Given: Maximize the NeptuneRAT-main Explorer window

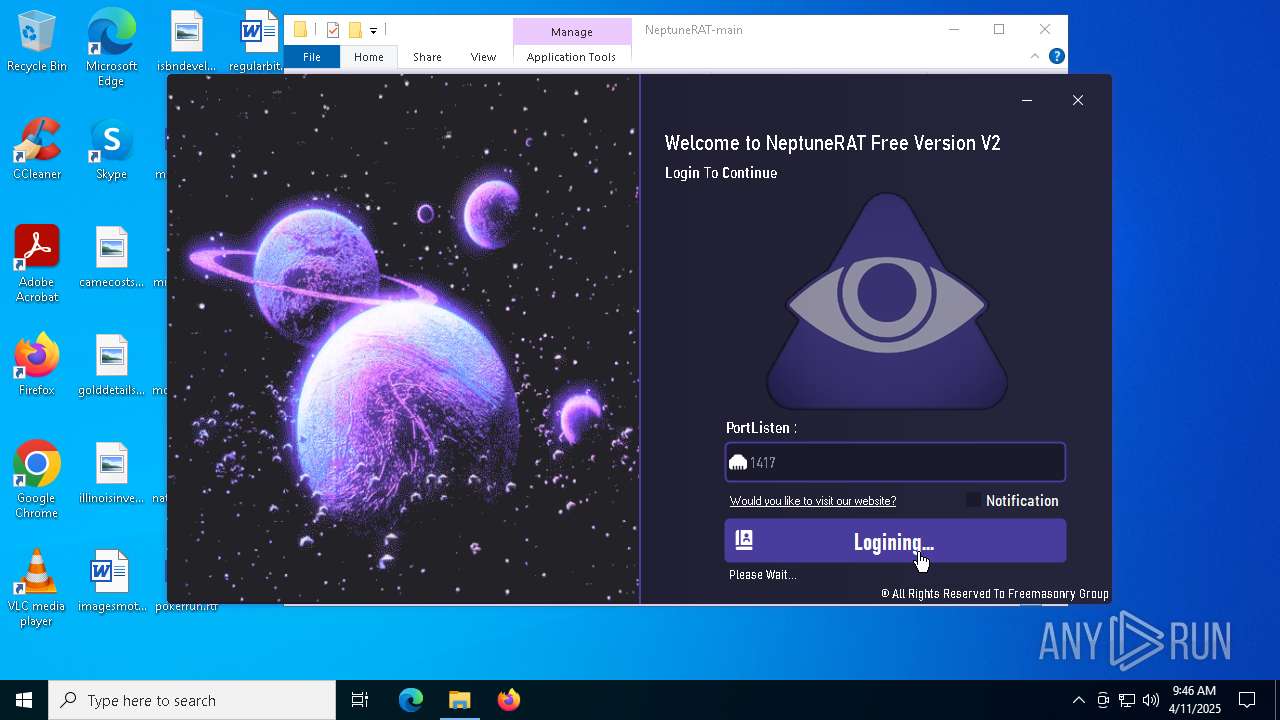Looking at the screenshot, I should coord(998,30).
